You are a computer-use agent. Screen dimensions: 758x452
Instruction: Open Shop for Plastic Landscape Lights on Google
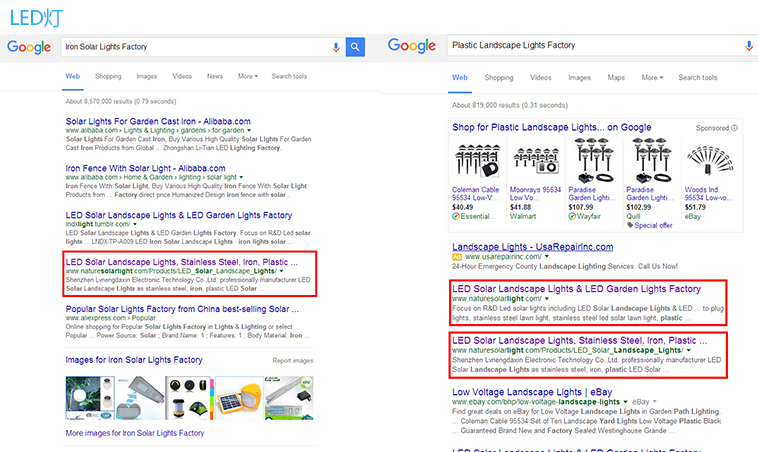tap(552, 127)
